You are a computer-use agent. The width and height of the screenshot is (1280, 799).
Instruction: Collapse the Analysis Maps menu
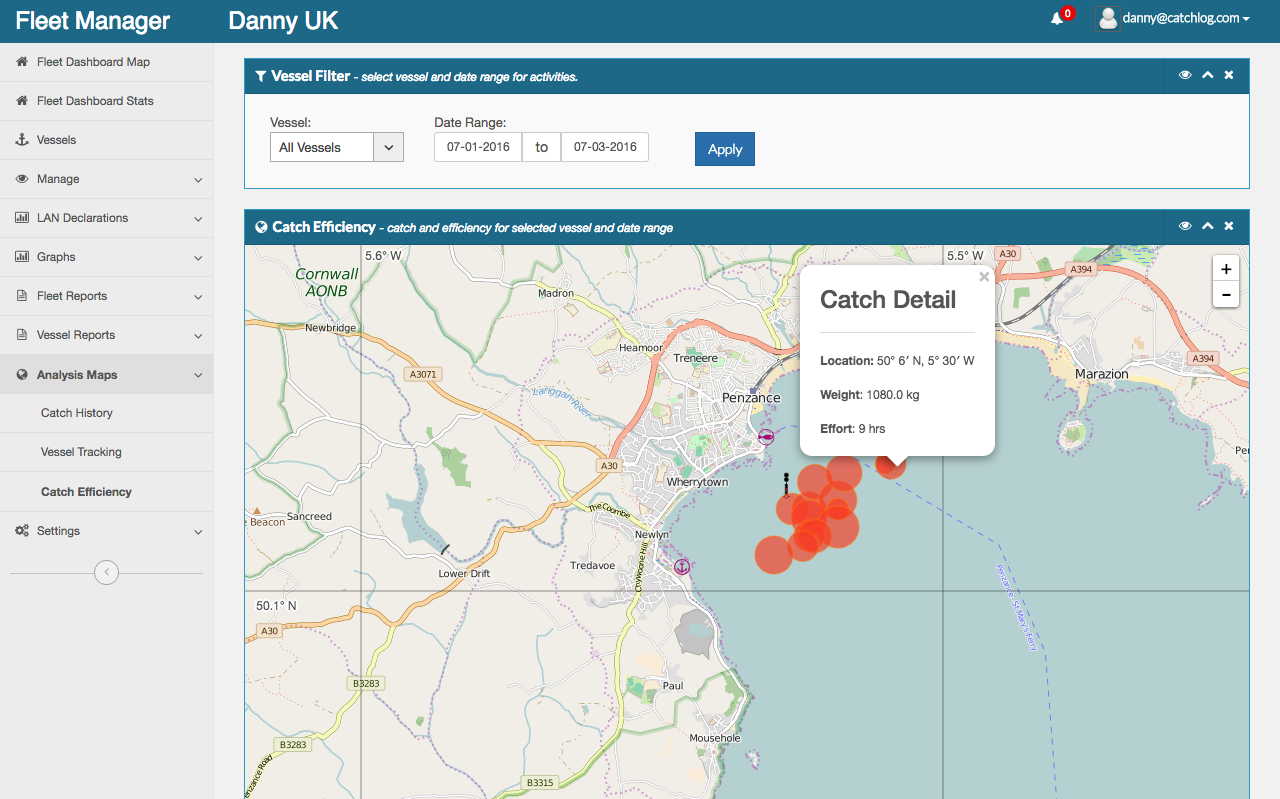[106, 375]
